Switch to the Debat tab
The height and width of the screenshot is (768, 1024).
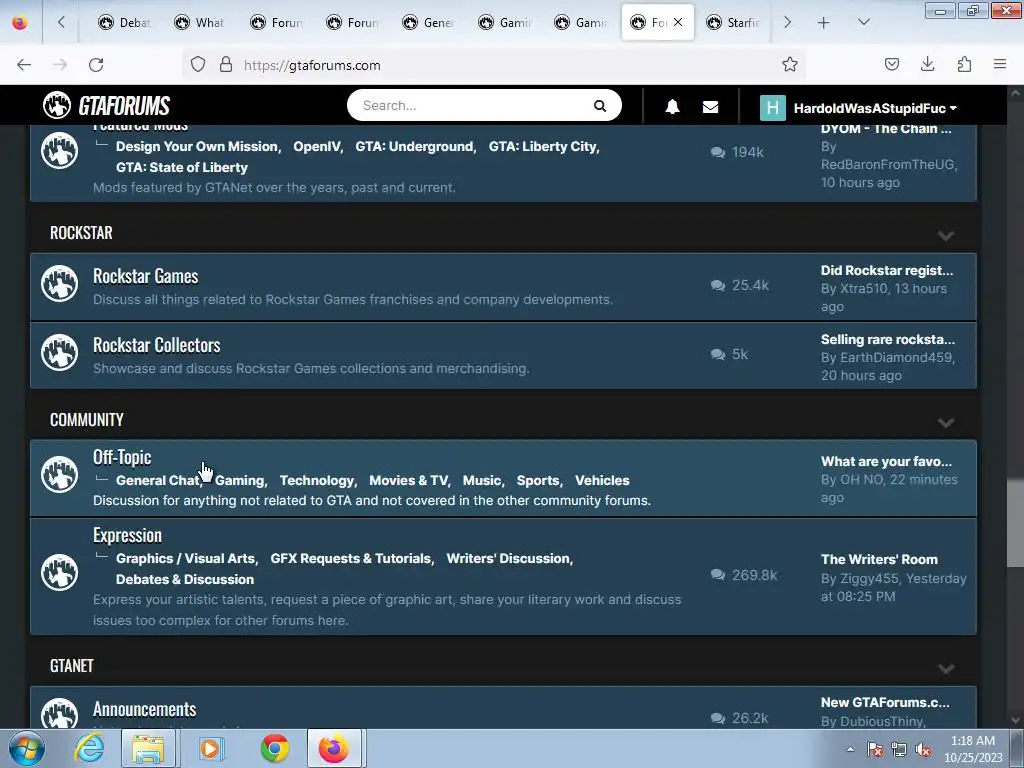[x=124, y=23]
